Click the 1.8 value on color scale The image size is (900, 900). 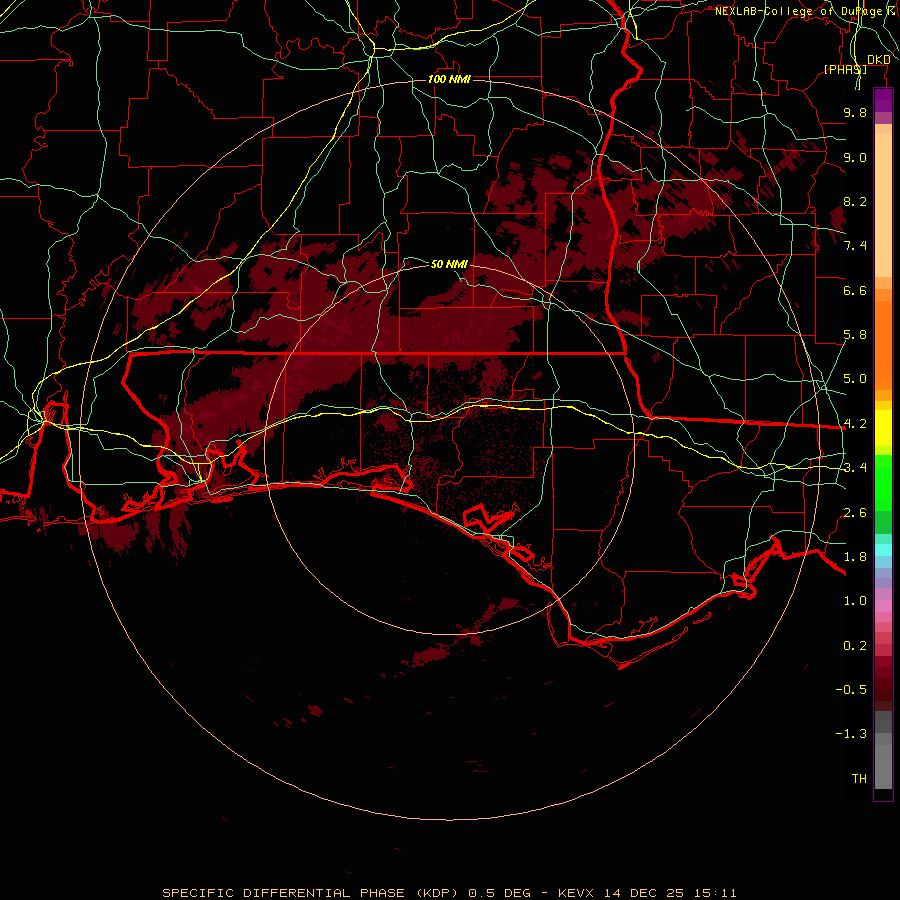pyautogui.click(x=855, y=557)
